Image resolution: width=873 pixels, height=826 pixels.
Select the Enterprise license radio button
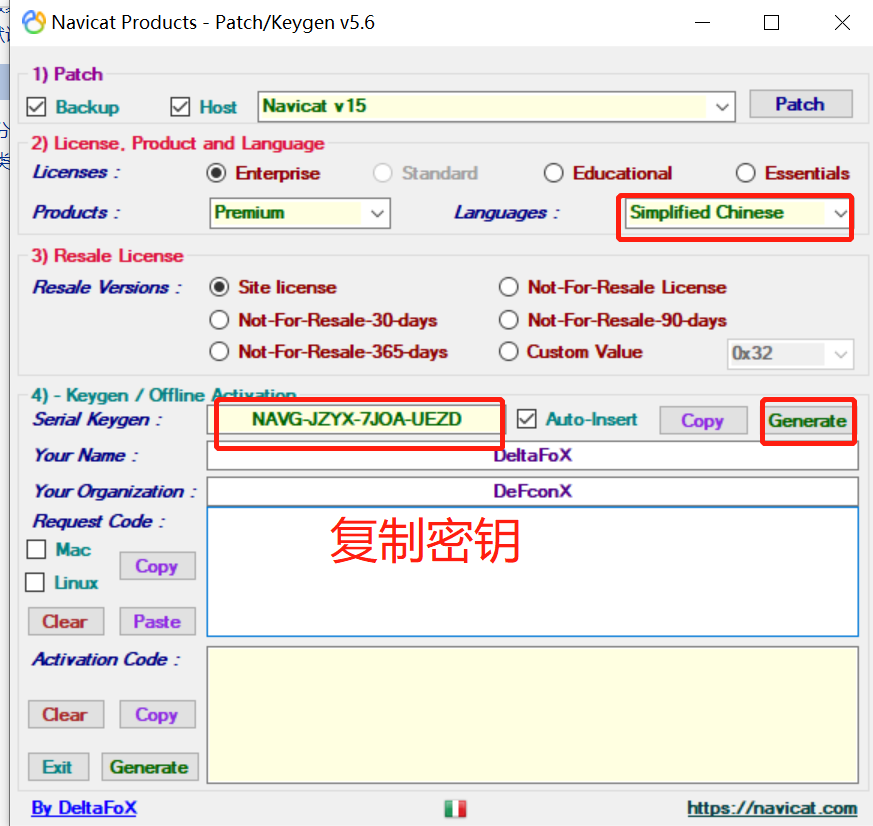pos(217,173)
